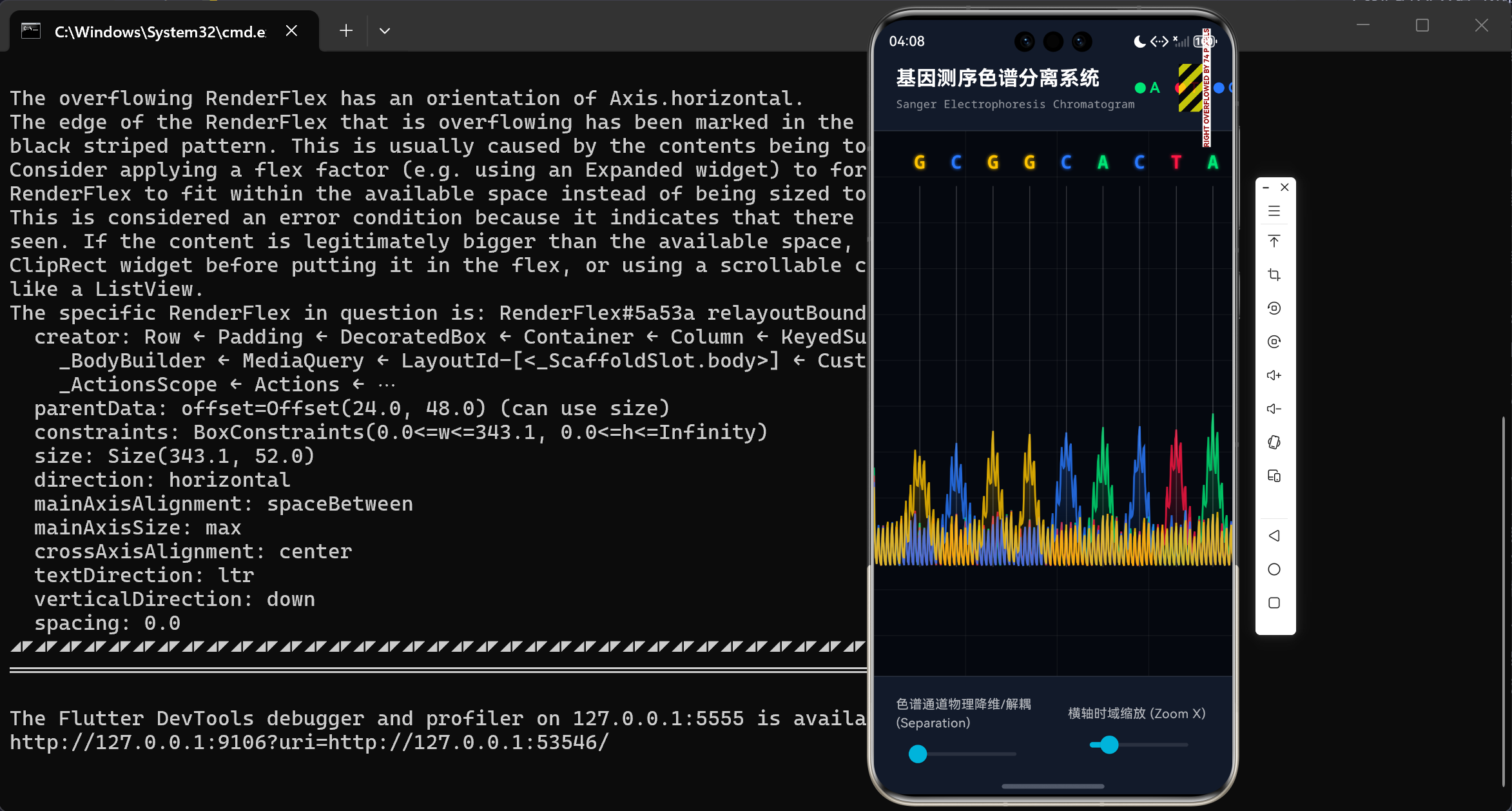Viewport: 1512px width, 811px height.
Task: Close the cmd.exe tab
Action: (291, 31)
